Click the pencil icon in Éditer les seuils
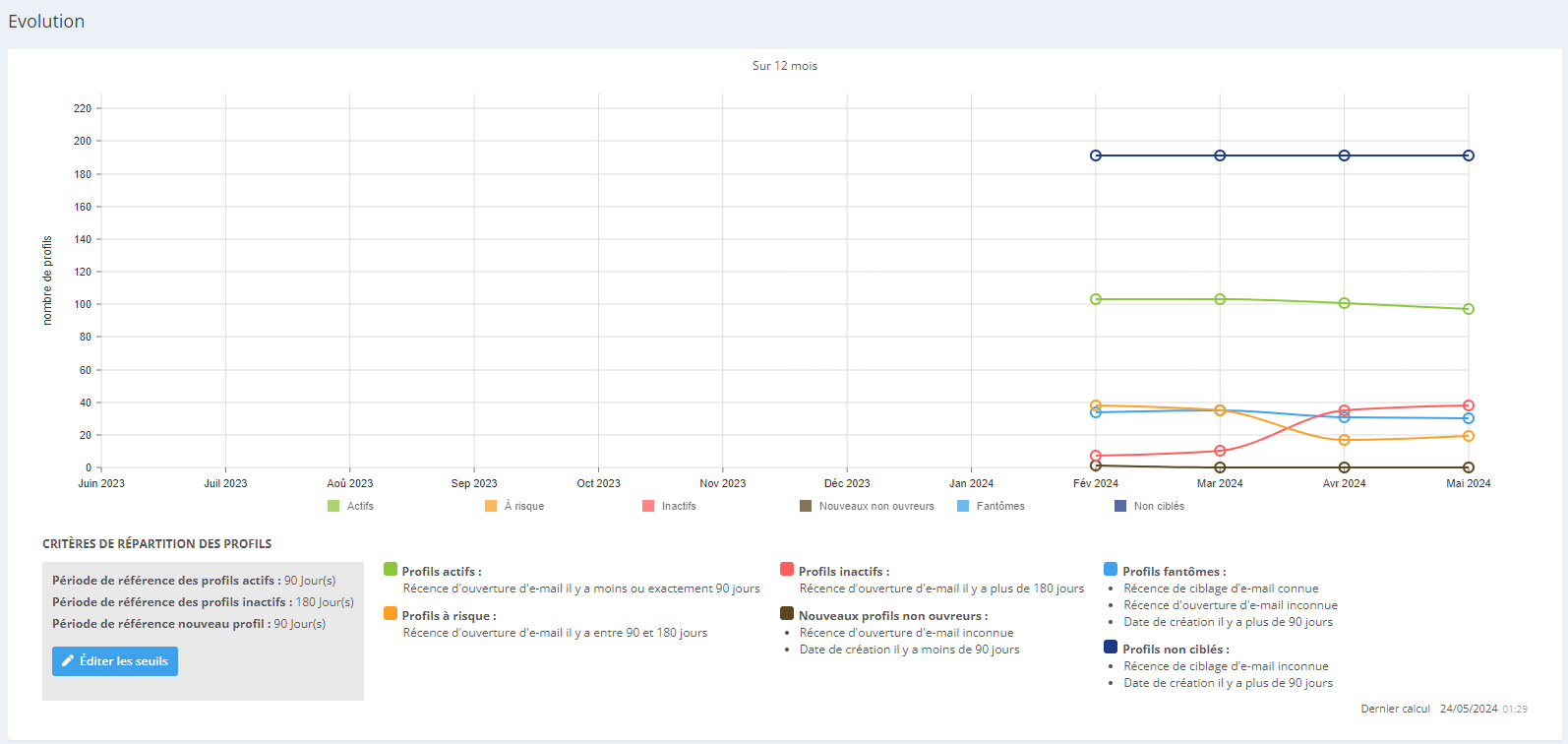1568x744 pixels. (x=68, y=661)
